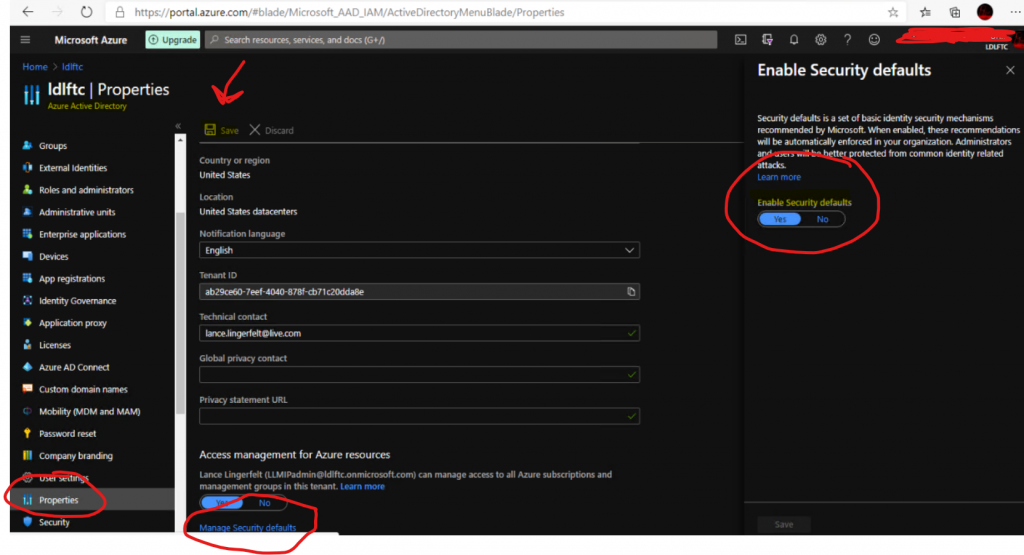Discard property changes
The height and width of the screenshot is (555, 1024).
tap(272, 130)
